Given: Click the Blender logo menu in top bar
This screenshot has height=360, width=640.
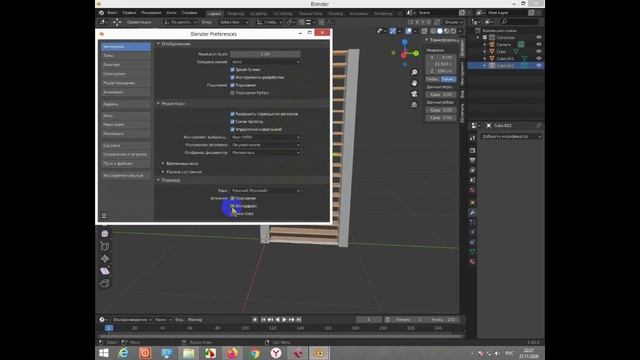Looking at the screenshot, I should pyautogui.click(x=101, y=13).
